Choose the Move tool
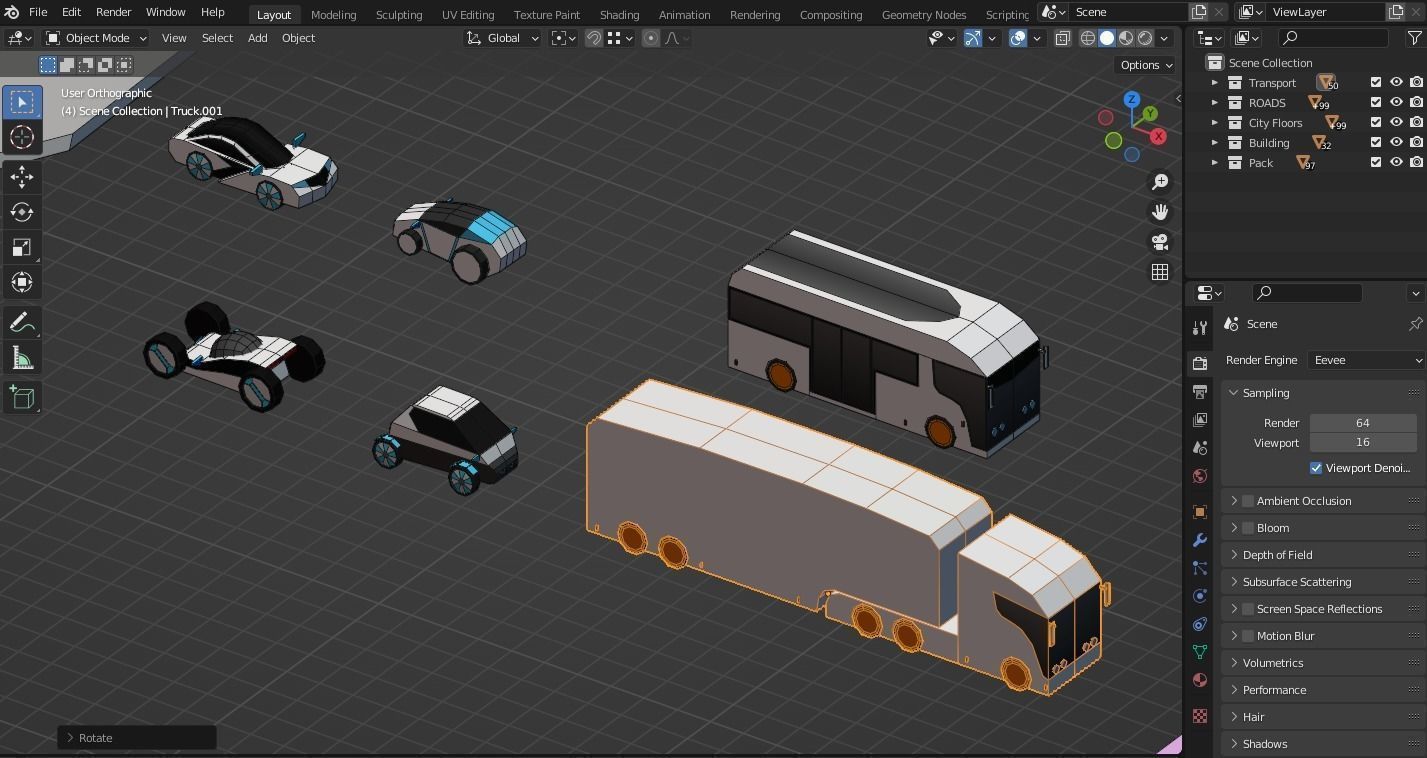 [22, 177]
